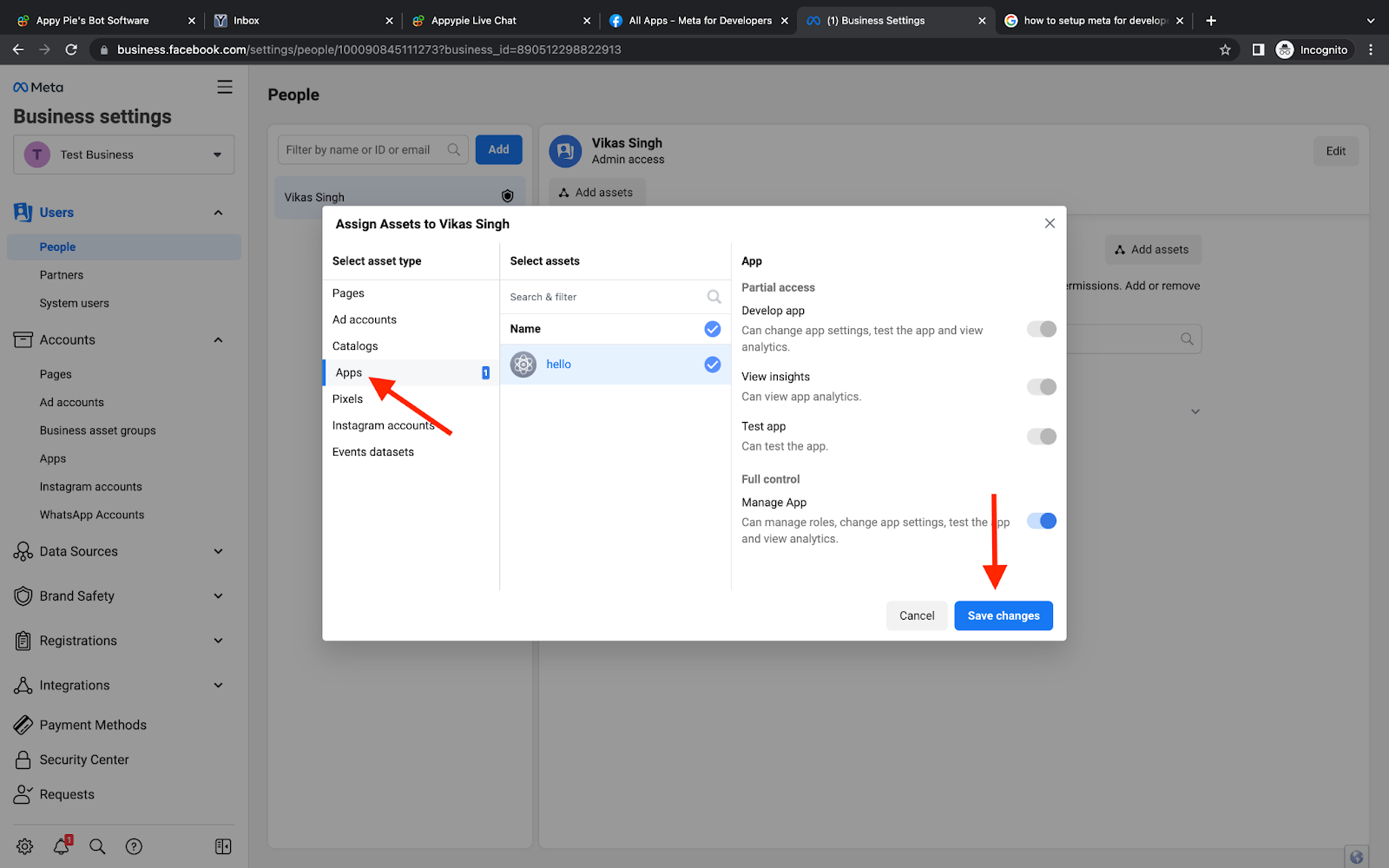Screen dimensions: 1389x868
Task: Click the hello app name link
Action: (x=558, y=365)
